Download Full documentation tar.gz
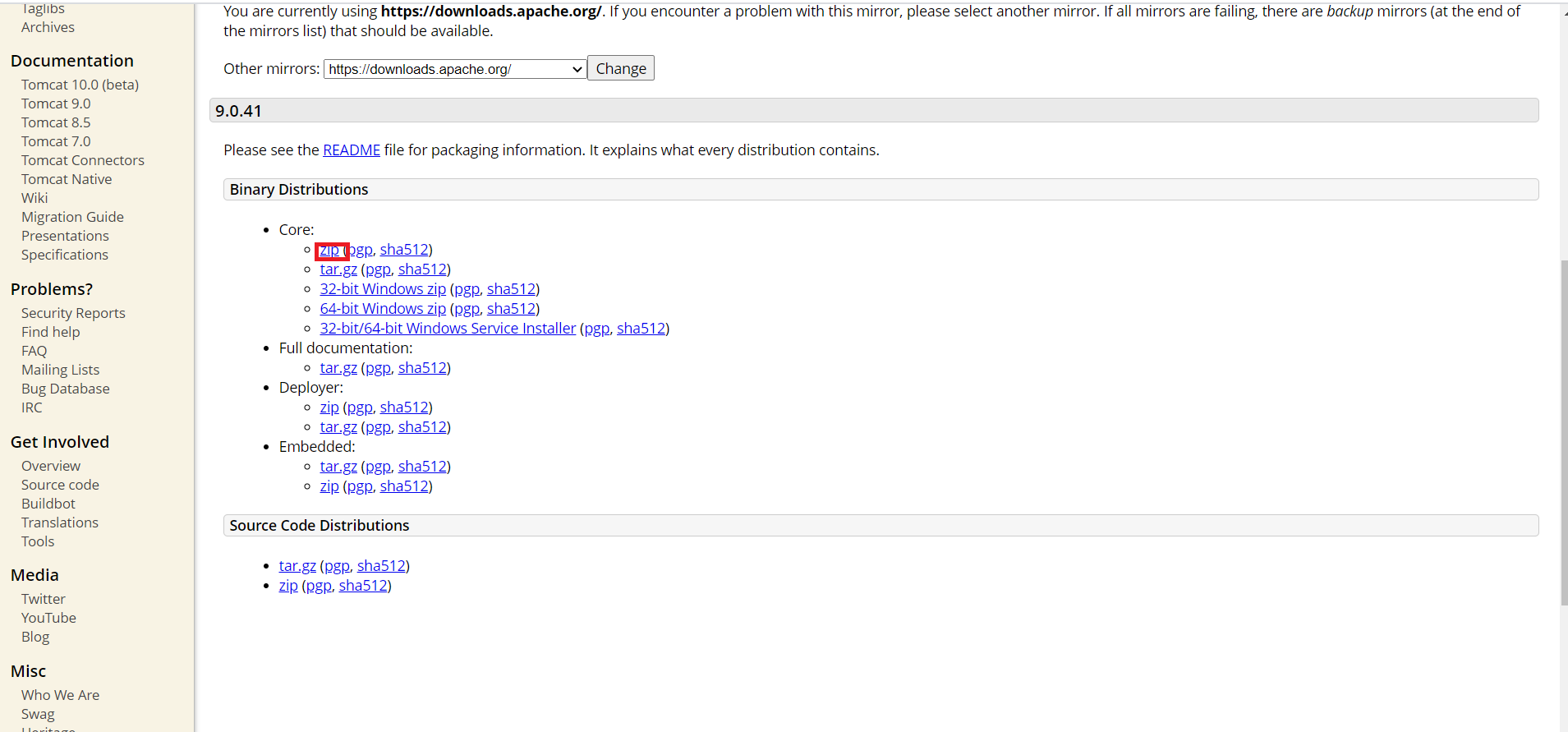Viewport: 1568px width, 732px height. pyautogui.click(x=338, y=368)
